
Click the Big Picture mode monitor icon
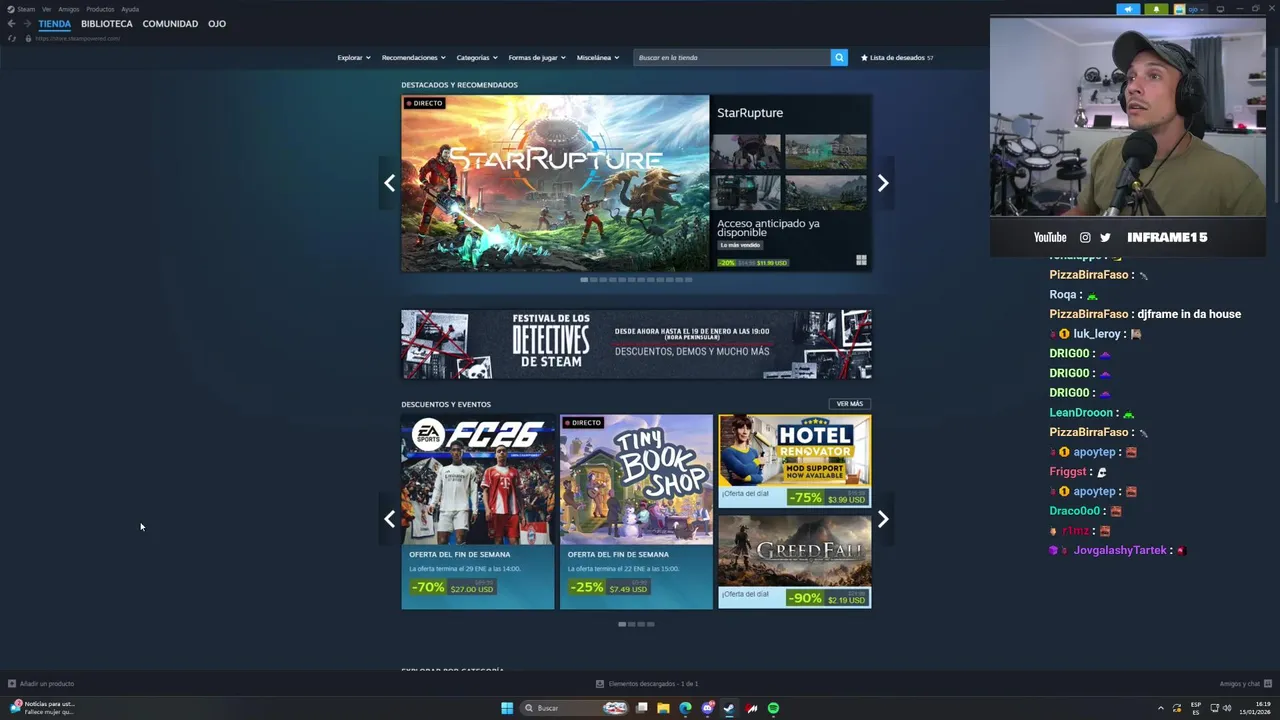[x=1220, y=9]
